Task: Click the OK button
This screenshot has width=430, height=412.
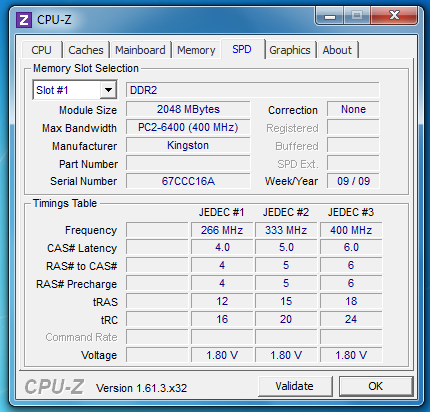Action: click(x=376, y=386)
